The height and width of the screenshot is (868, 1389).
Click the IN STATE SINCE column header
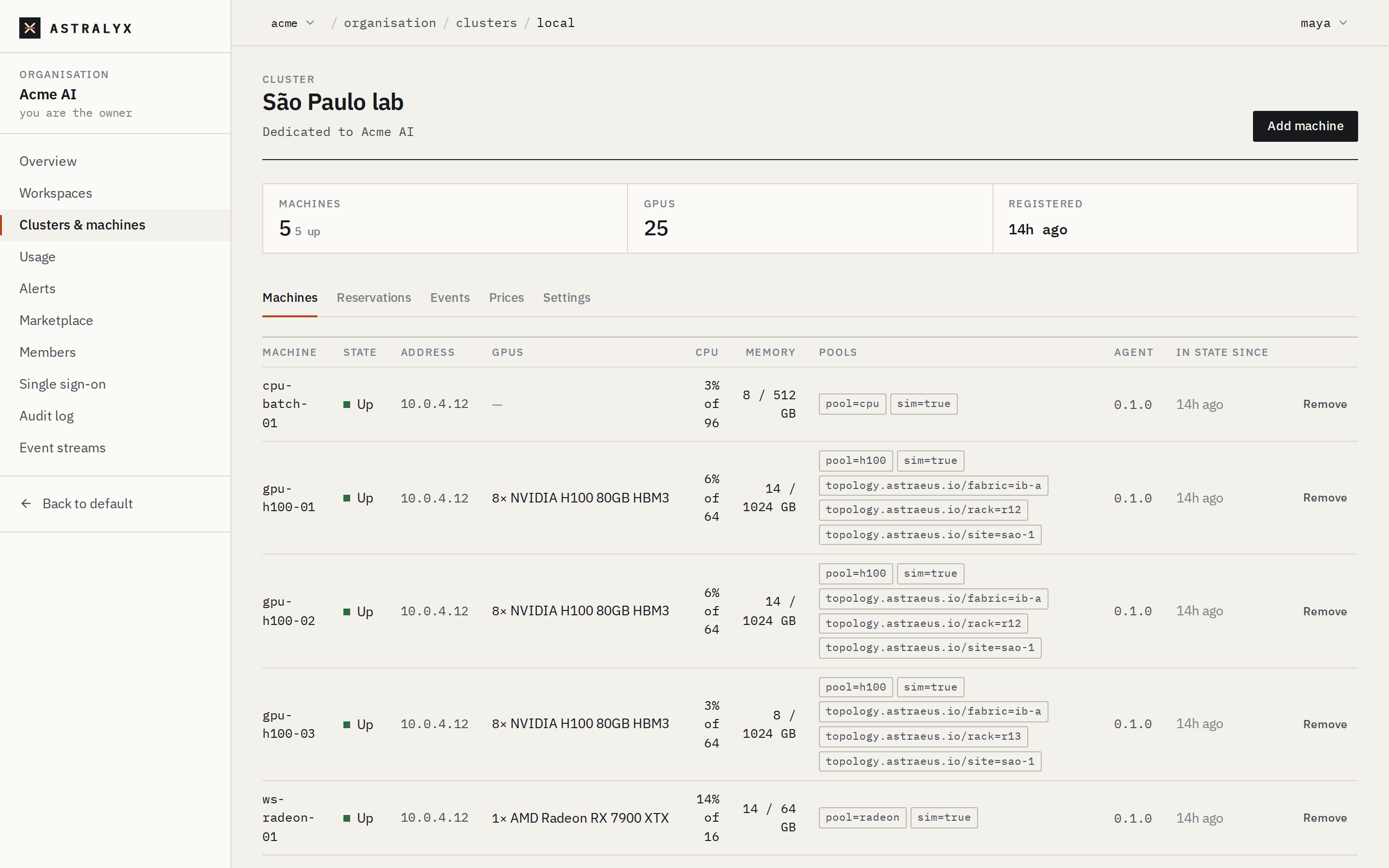point(1222,353)
